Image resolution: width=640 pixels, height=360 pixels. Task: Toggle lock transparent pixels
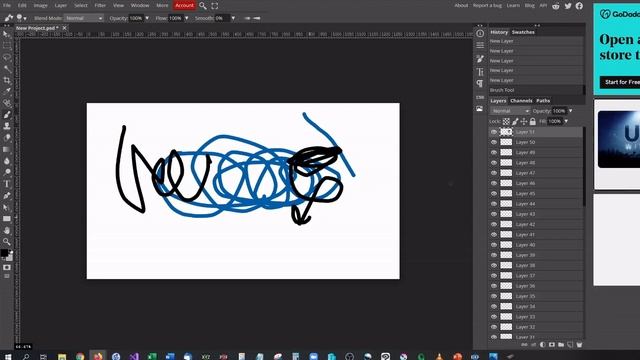point(506,122)
